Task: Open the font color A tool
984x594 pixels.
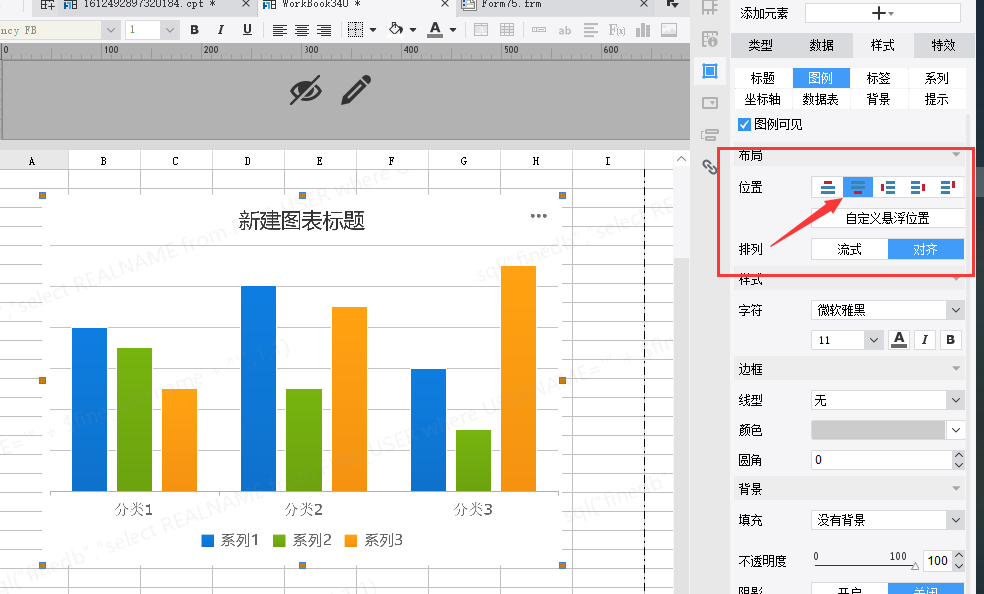Action: coord(435,29)
